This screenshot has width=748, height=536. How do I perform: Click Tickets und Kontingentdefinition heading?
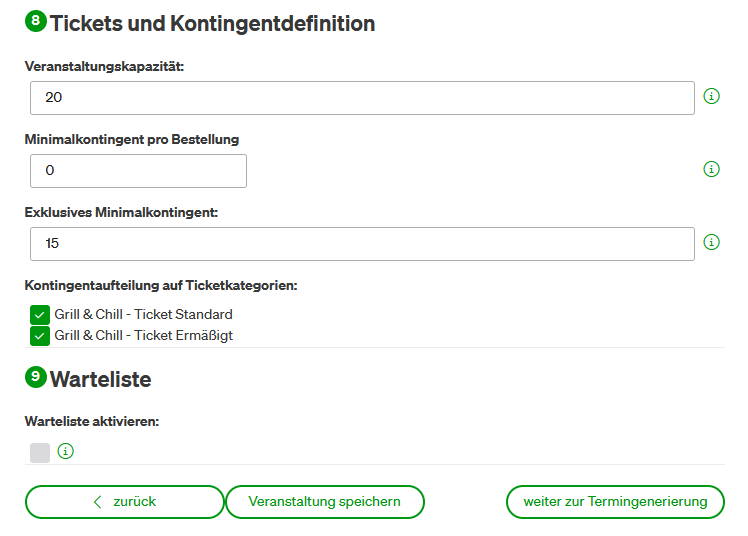(x=212, y=23)
